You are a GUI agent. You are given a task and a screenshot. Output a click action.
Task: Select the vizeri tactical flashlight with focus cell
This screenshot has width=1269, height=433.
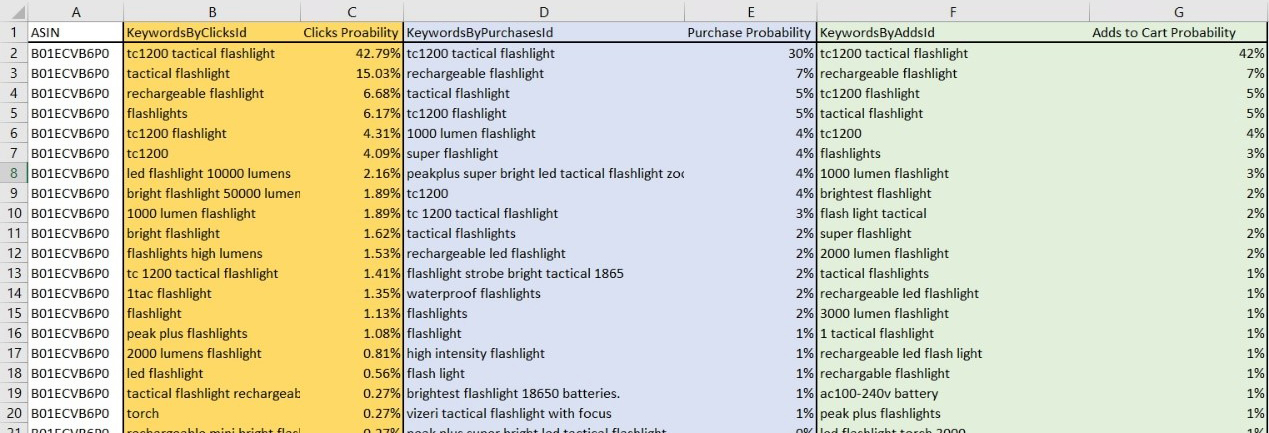(544, 413)
